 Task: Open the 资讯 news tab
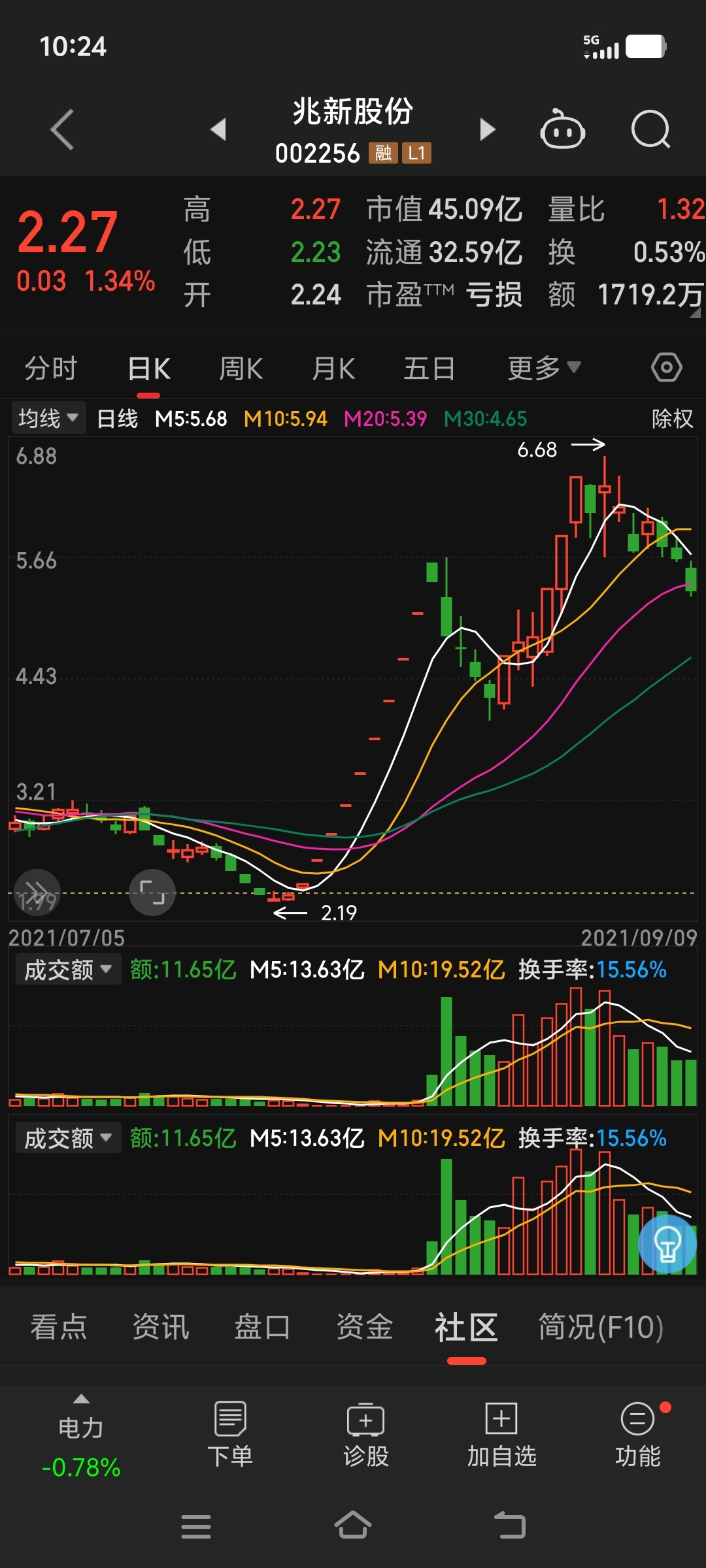[x=161, y=1327]
